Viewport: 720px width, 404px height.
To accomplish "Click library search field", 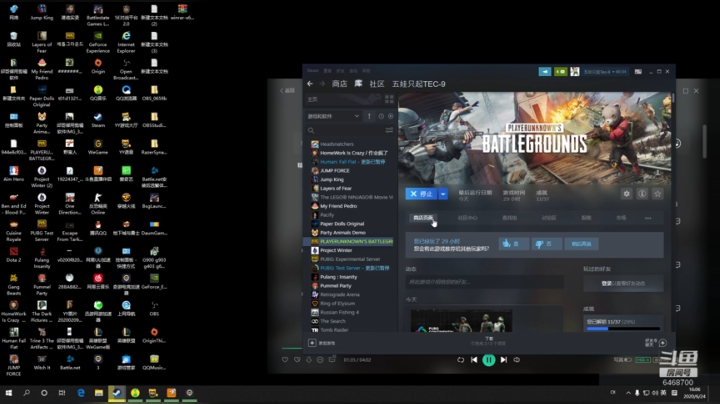I will tap(344, 130).
